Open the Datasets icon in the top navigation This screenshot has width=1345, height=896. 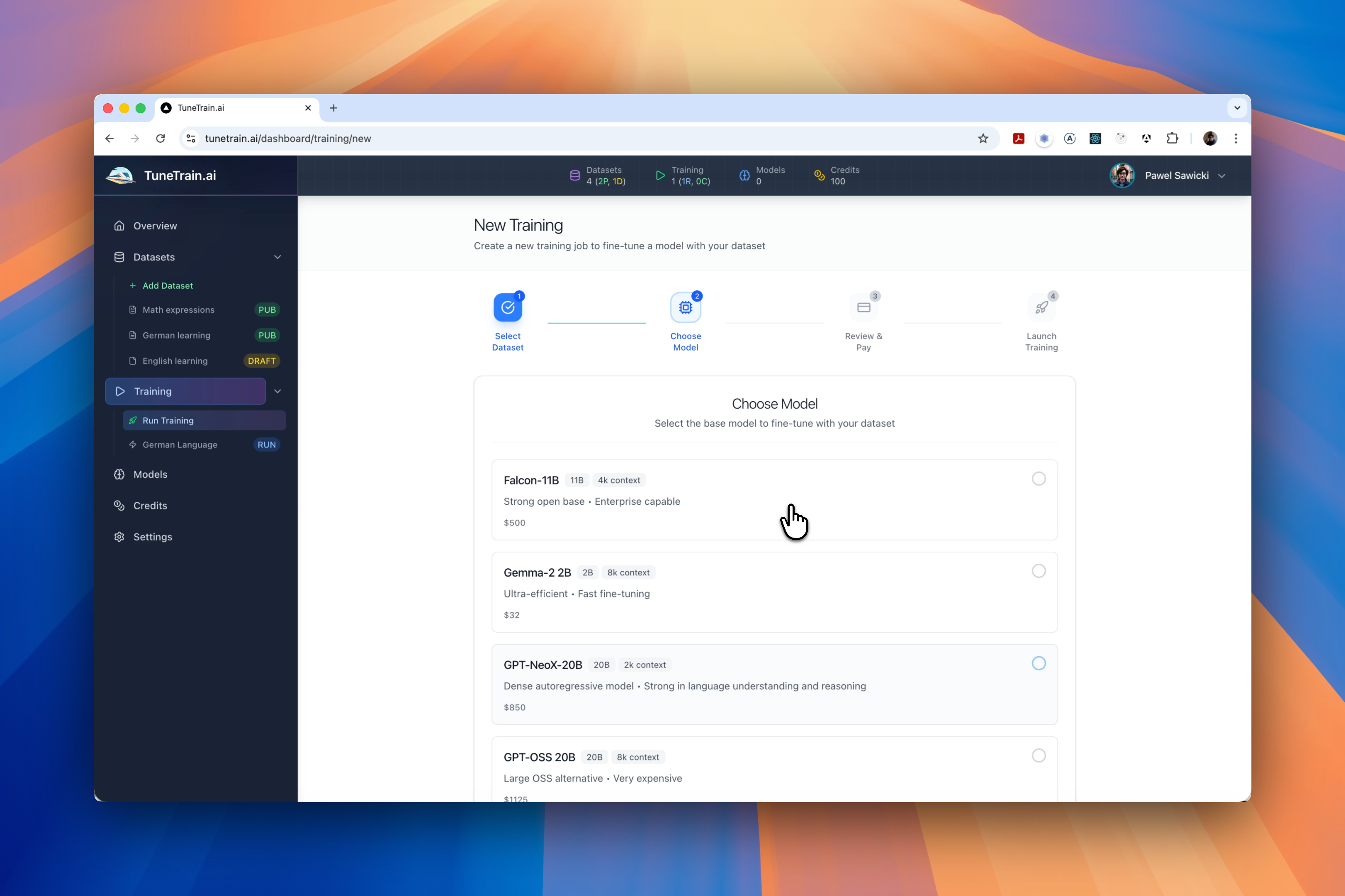tap(575, 175)
